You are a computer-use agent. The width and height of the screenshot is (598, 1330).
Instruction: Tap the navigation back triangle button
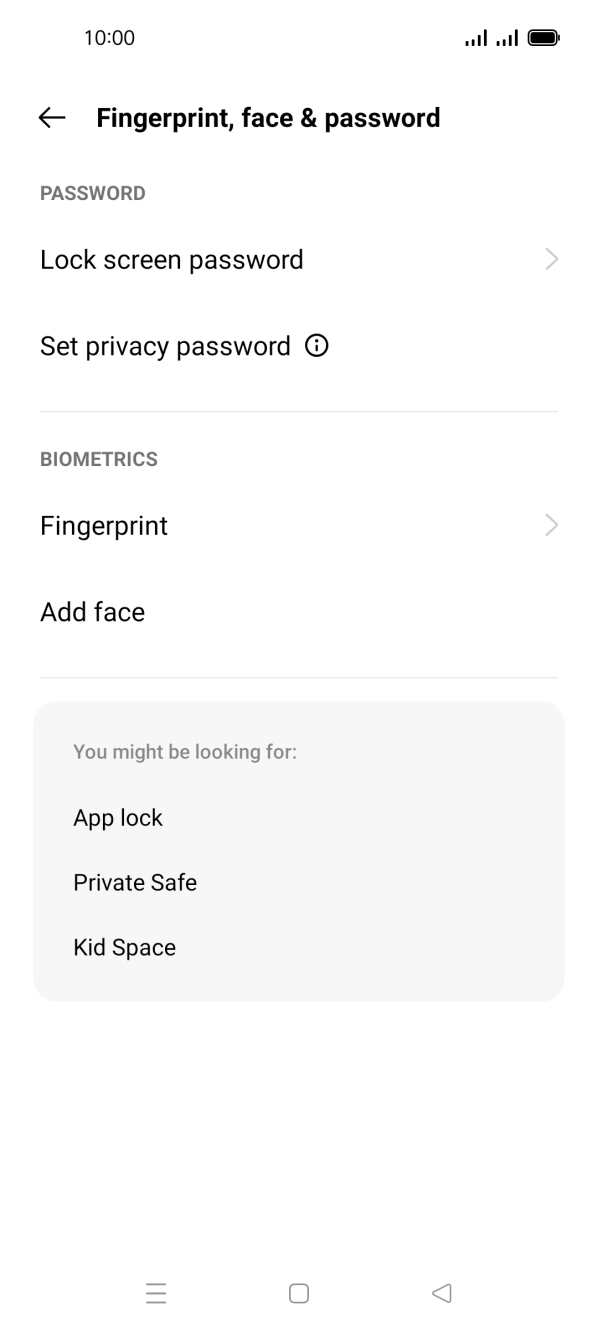click(x=441, y=1293)
